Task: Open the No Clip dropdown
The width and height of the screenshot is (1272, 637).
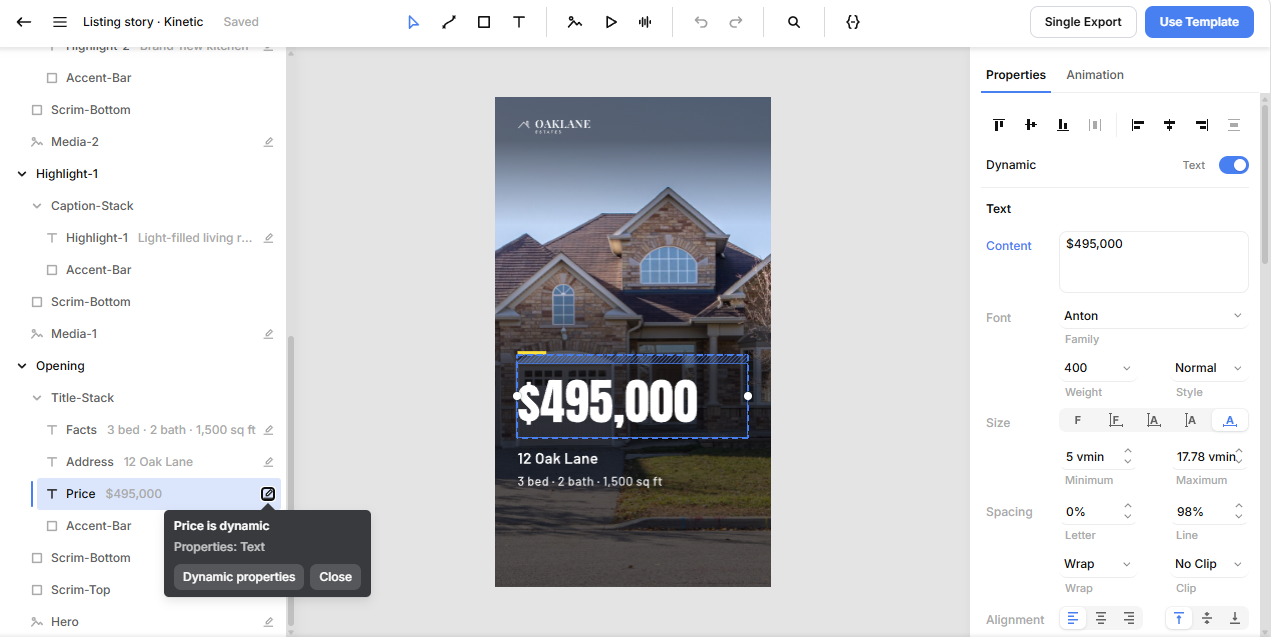Action: pyautogui.click(x=1209, y=564)
